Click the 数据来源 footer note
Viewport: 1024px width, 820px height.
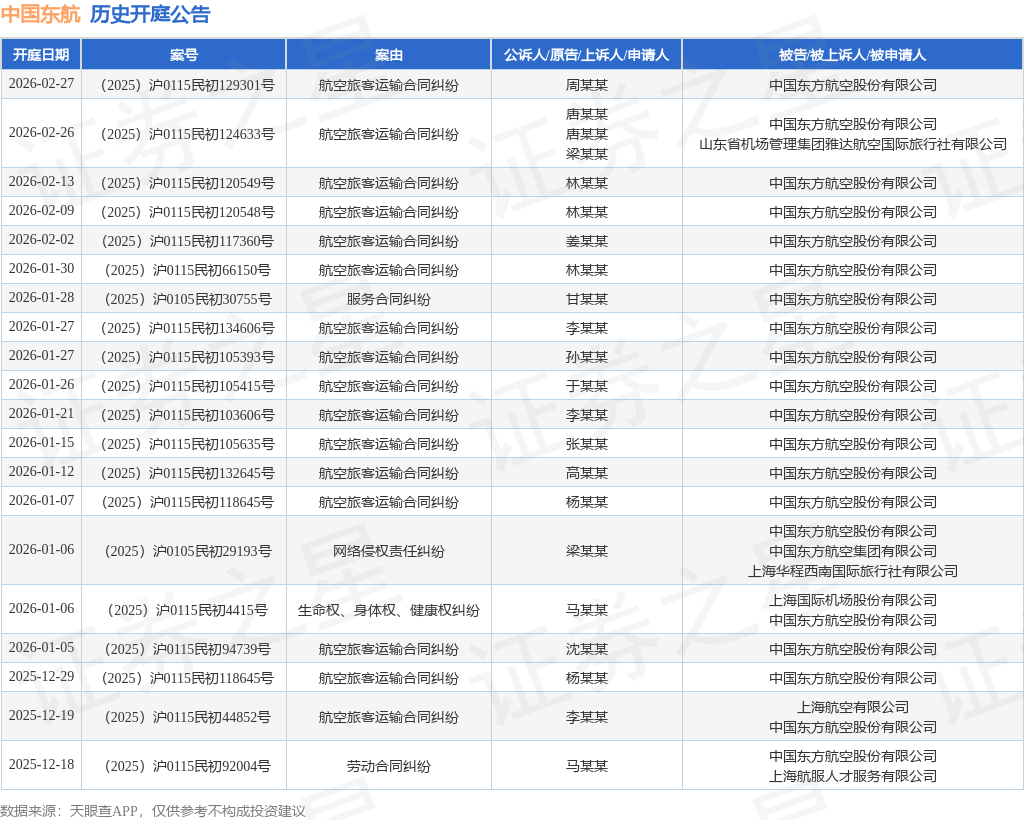pyautogui.click(x=153, y=811)
